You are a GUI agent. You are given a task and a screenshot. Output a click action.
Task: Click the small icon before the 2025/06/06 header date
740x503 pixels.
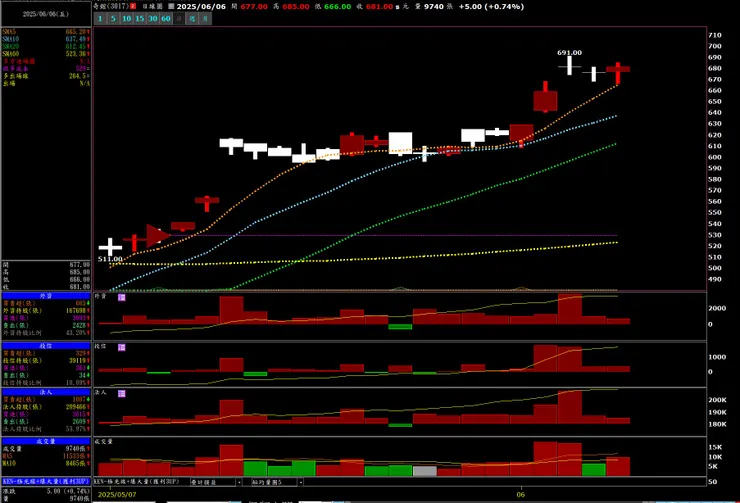point(171,7)
